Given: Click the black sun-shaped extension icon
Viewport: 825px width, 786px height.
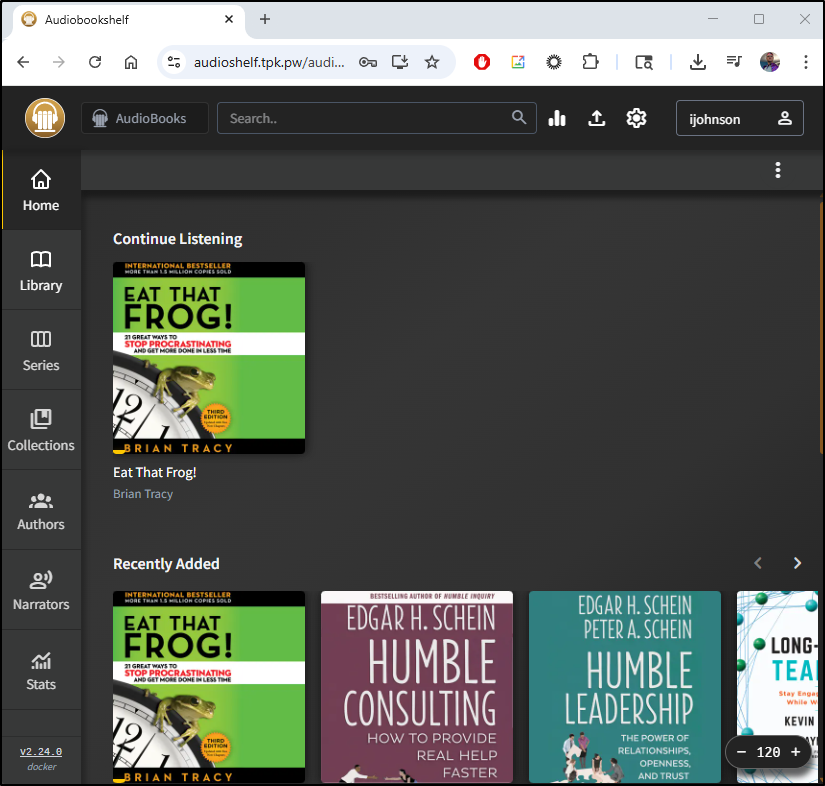Looking at the screenshot, I should click(x=554, y=62).
